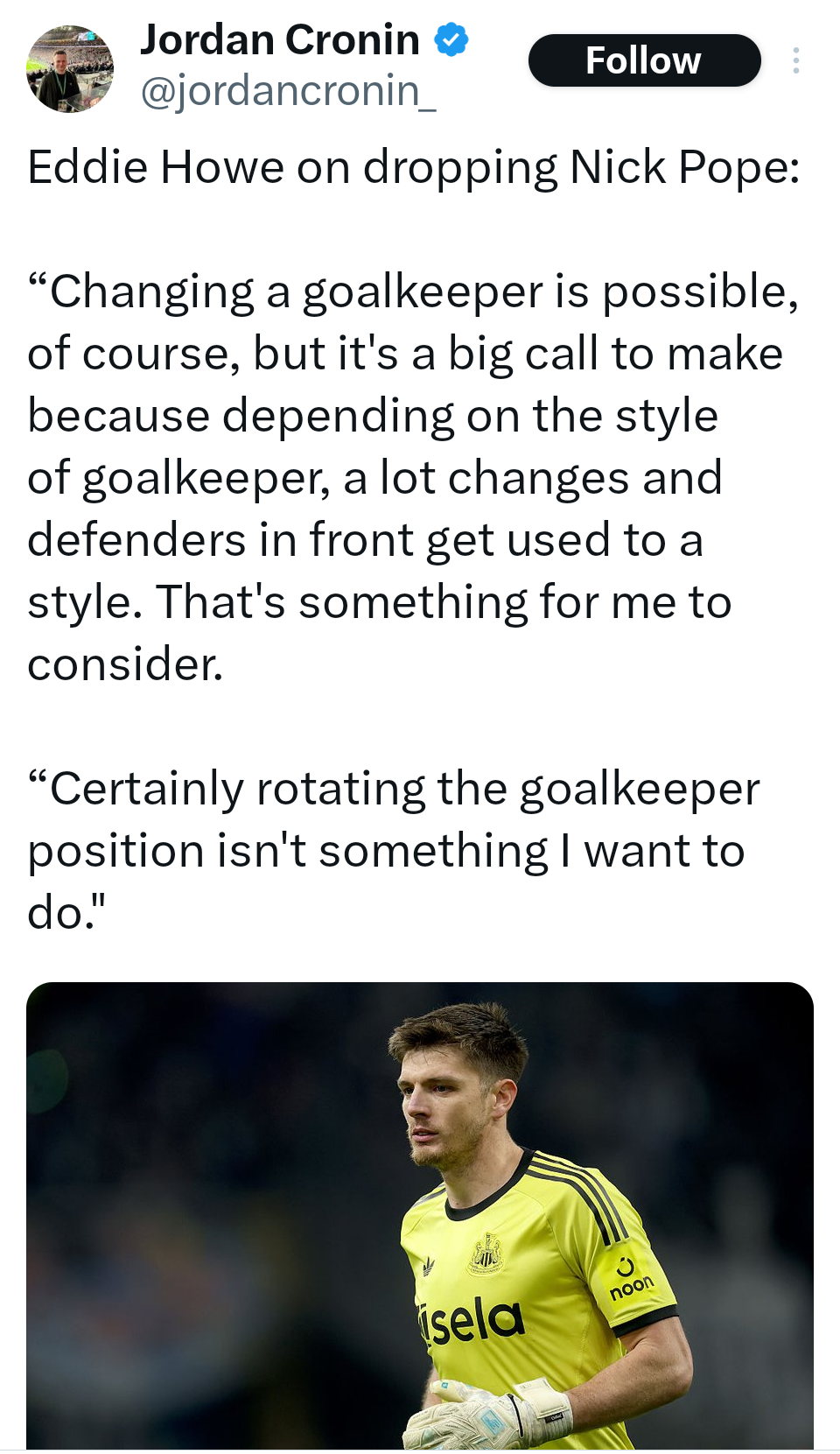Click the noon sleeve sponsor logo
The height and width of the screenshot is (1454, 840).
(x=630, y=1279)
